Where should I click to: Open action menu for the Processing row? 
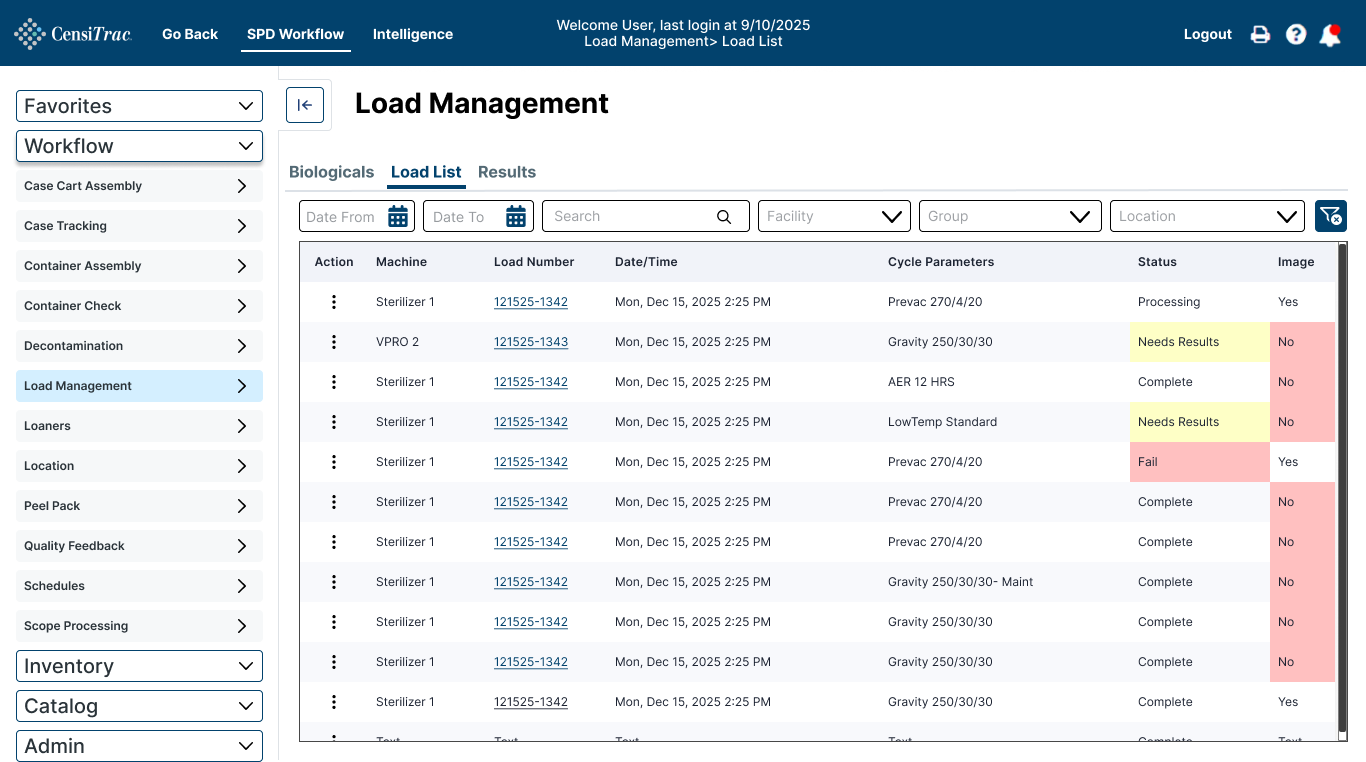[x=334, y=302]
